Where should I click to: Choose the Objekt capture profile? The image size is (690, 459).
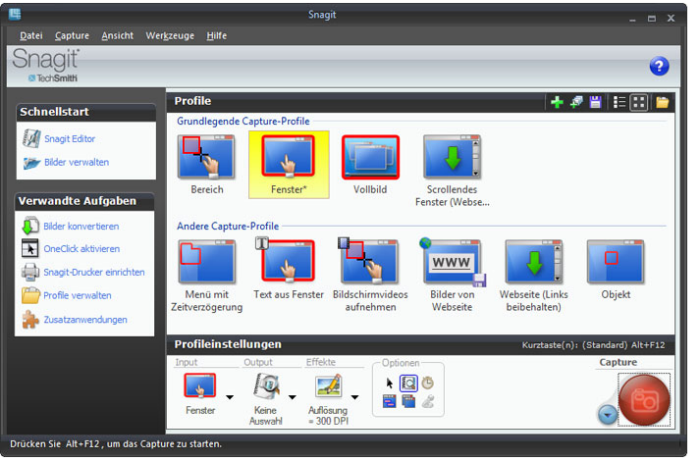615,269
